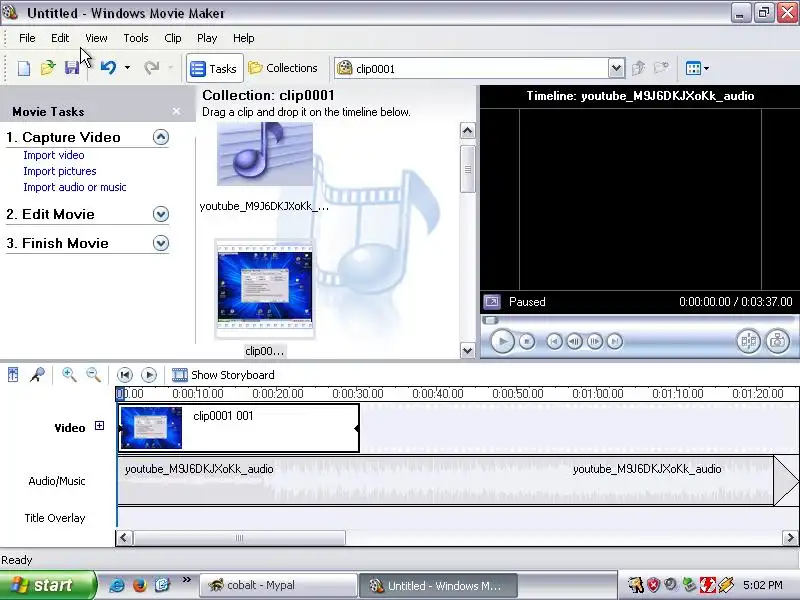Launch Internet Explorer from quick launch
Image resolution: width=800 pixels, height=600 pixels.
pyautogui.click(x=117, y=585)
